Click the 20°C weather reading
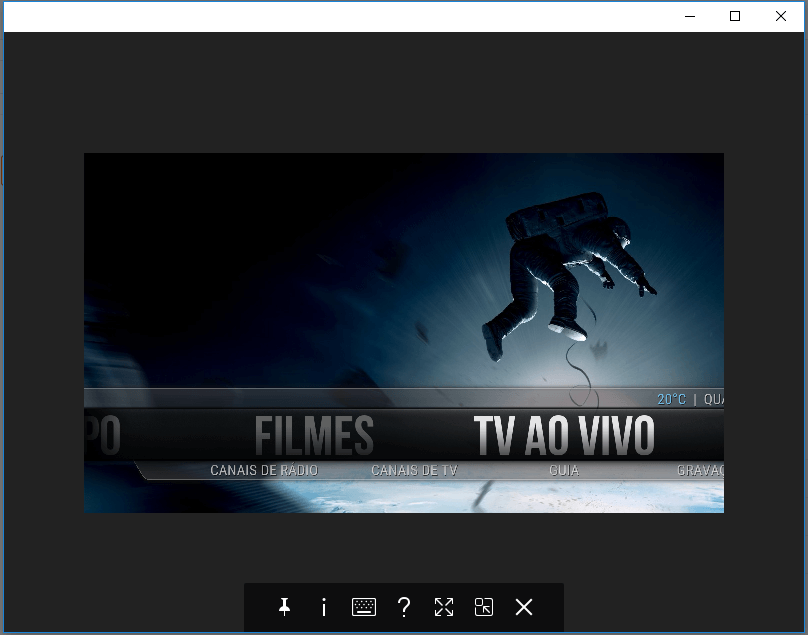Image resolution: width=808 pixels, height=635 pixels. pyautogui.click(x=671, y=399)
